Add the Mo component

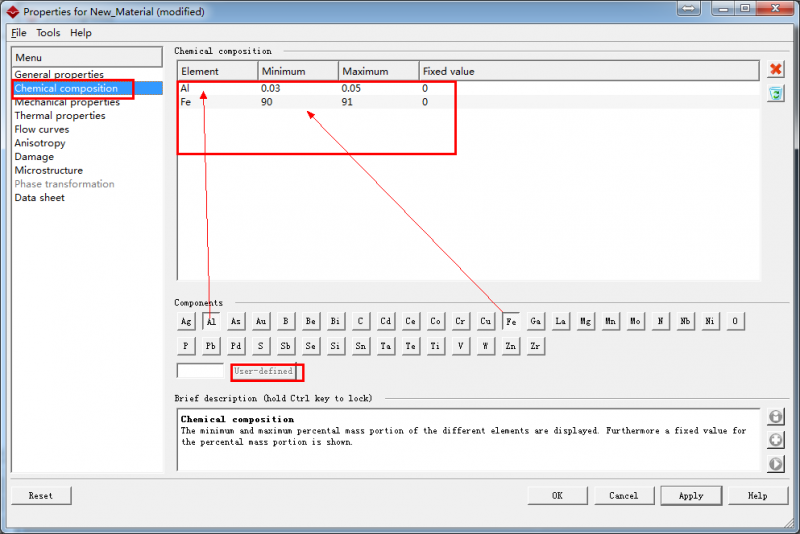pos(635,321)
